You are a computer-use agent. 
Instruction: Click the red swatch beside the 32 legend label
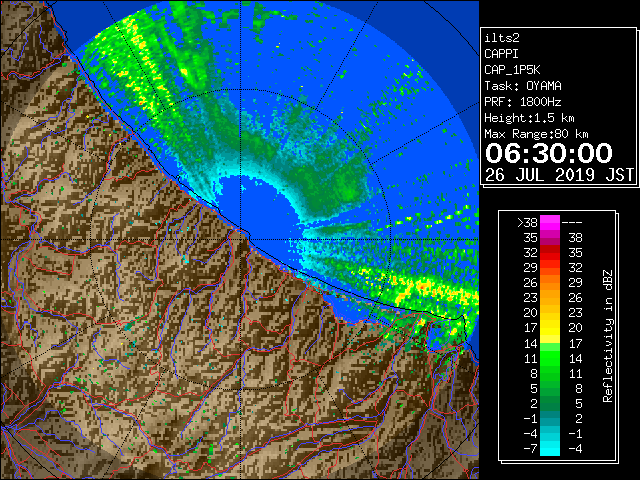[x=550, y=253]
